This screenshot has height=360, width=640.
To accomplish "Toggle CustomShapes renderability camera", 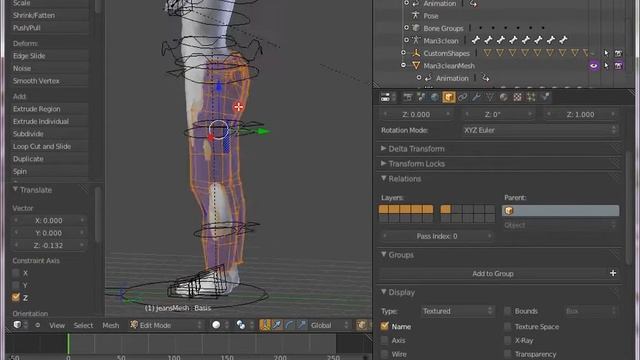I will (619, 53).
